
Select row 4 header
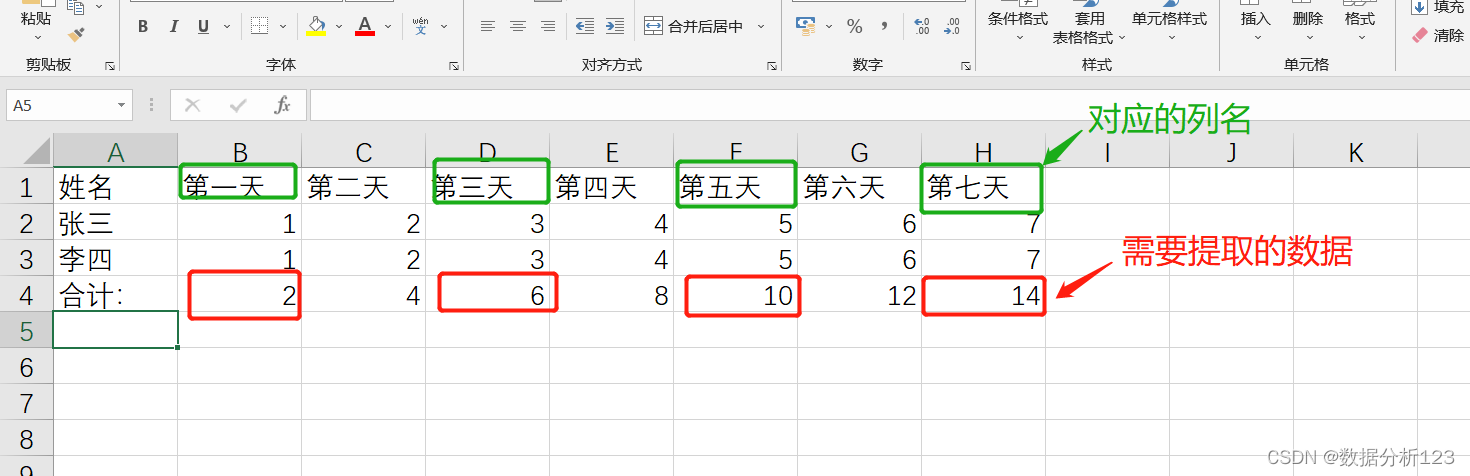pyautogui.click(x=26, y=294)
